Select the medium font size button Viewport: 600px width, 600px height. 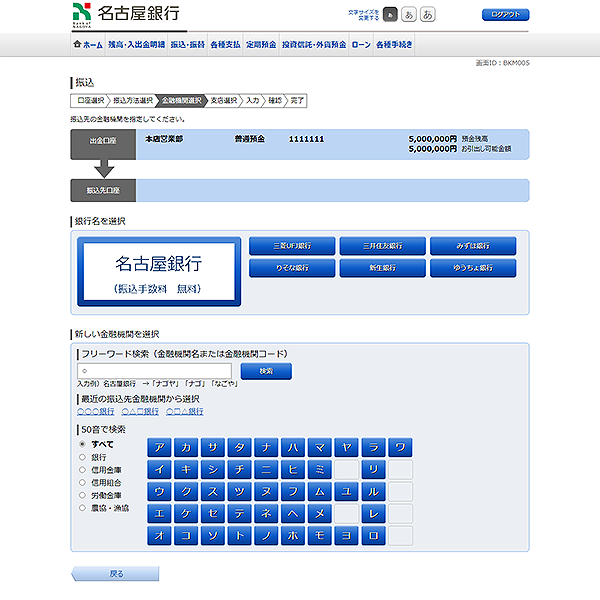point(409,15)
